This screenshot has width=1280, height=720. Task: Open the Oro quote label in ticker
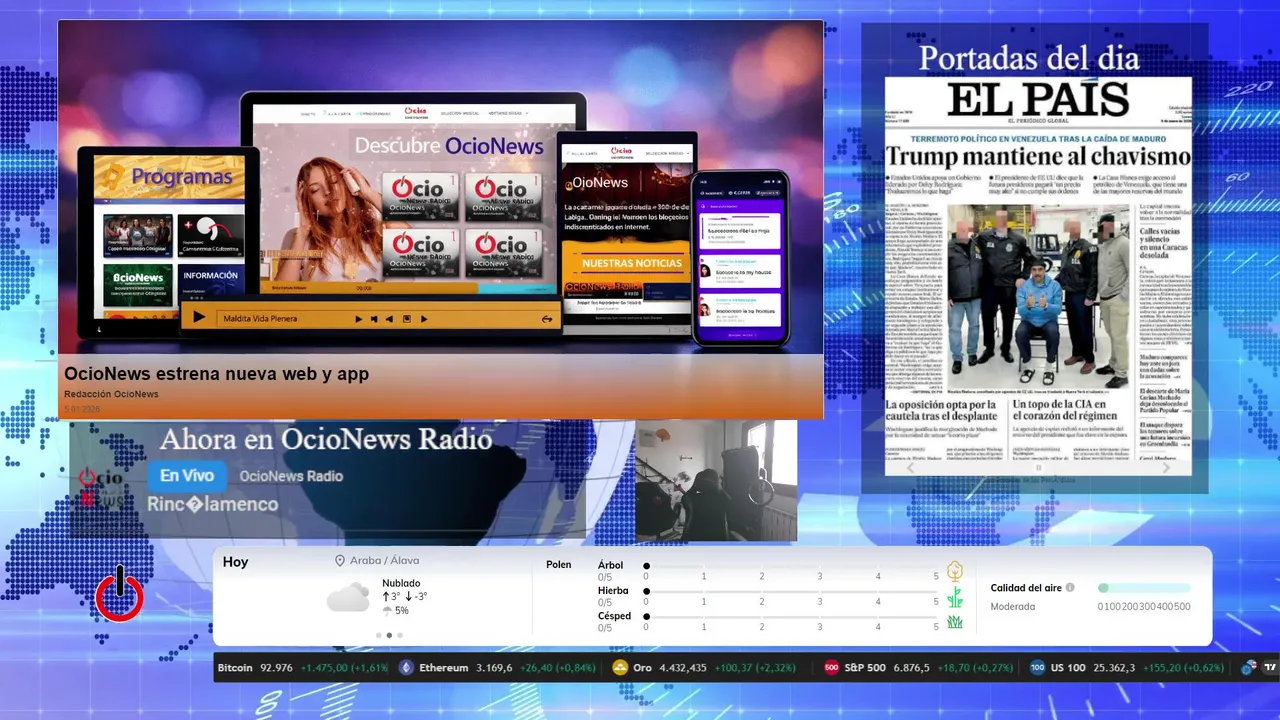pos(641,668)
